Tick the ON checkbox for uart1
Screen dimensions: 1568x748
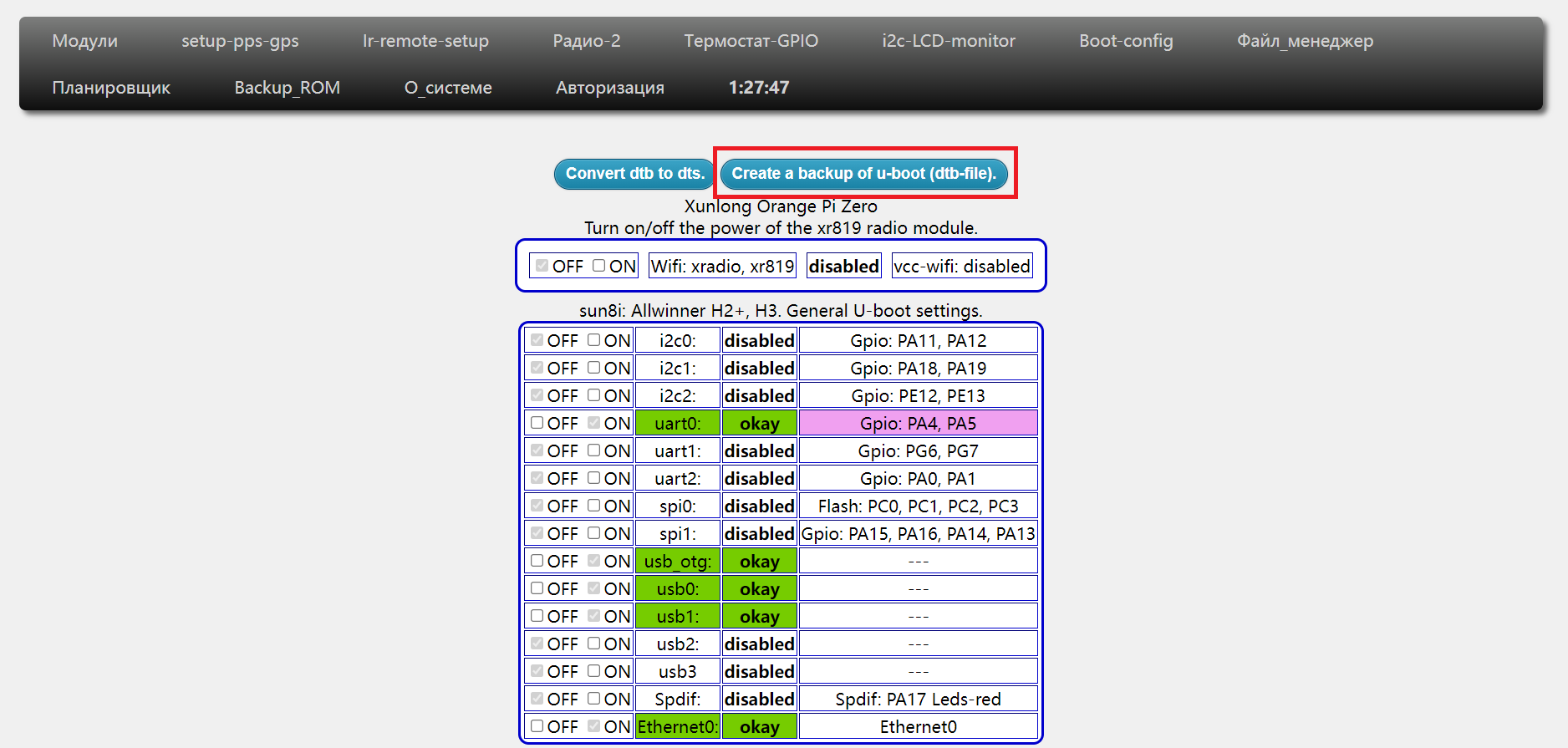[594, 450]
